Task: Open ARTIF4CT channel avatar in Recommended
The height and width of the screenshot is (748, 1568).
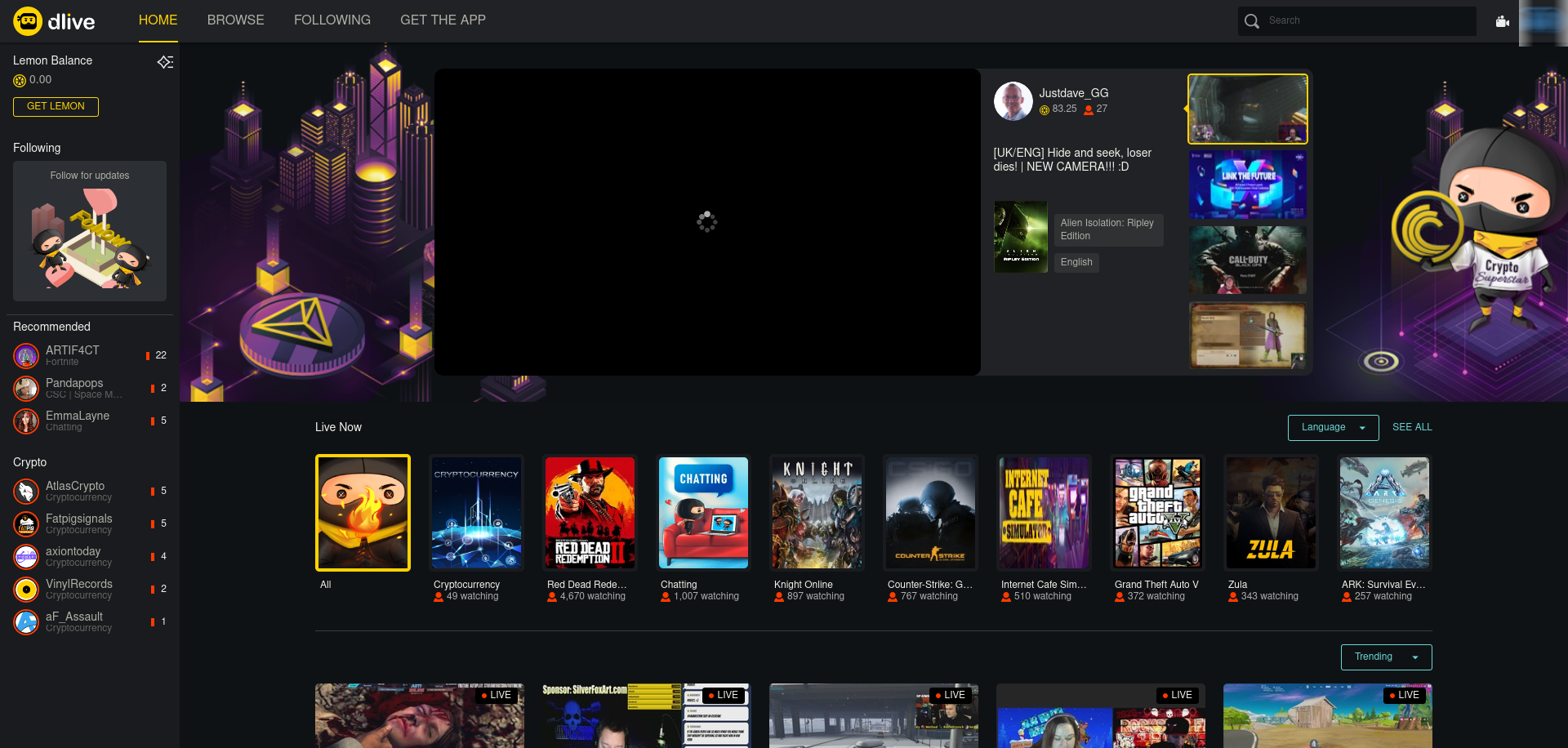Action: pos(26,356)
